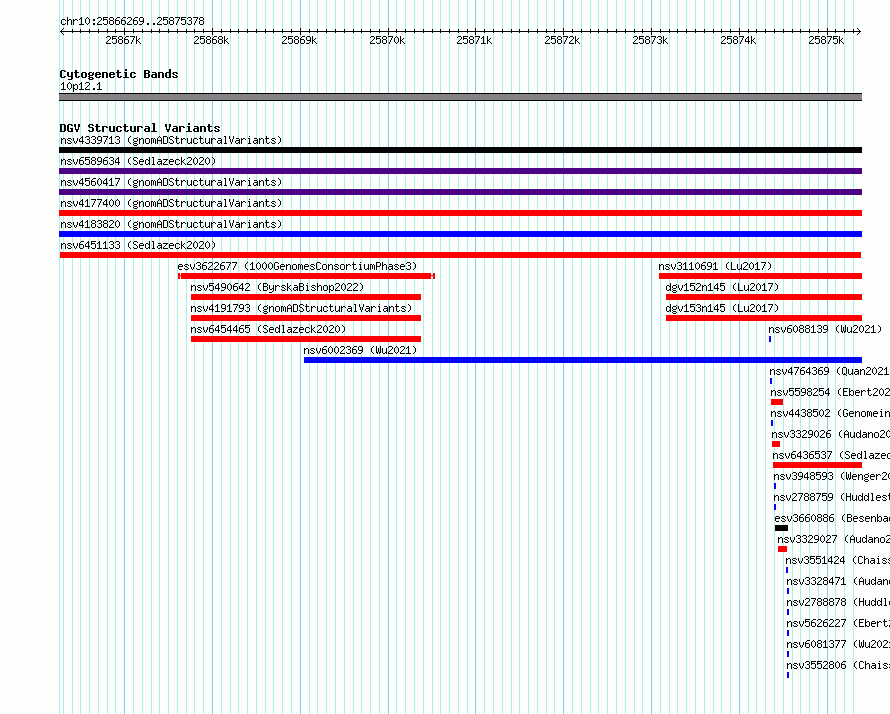
Task: Click the 25867k ruler position label
Action: pyautogui.click(x=123, y=40)
